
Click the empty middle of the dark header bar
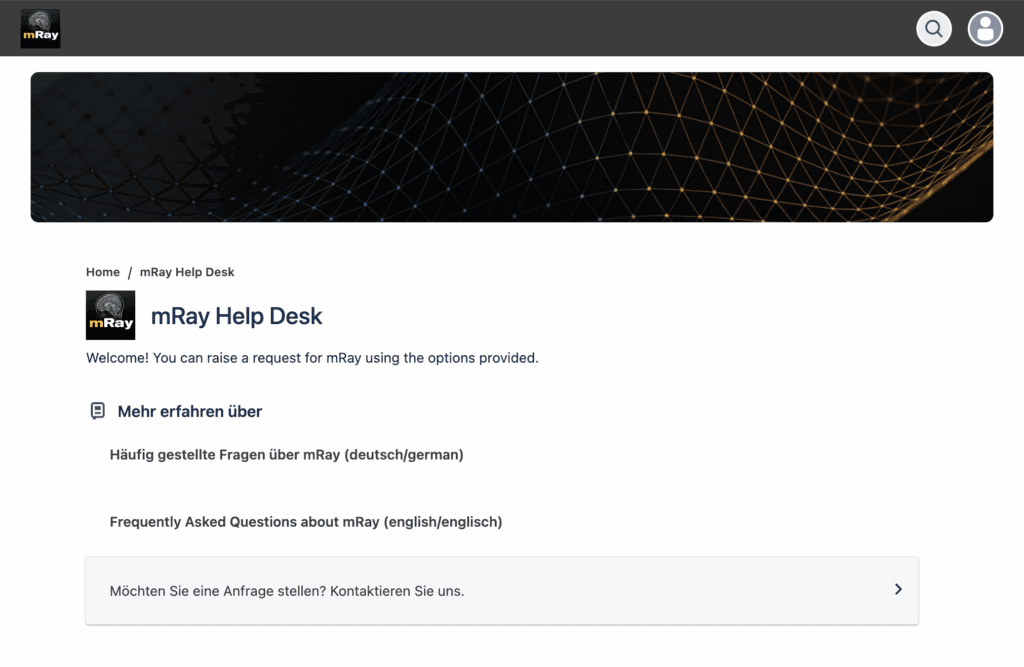[480, 28]
